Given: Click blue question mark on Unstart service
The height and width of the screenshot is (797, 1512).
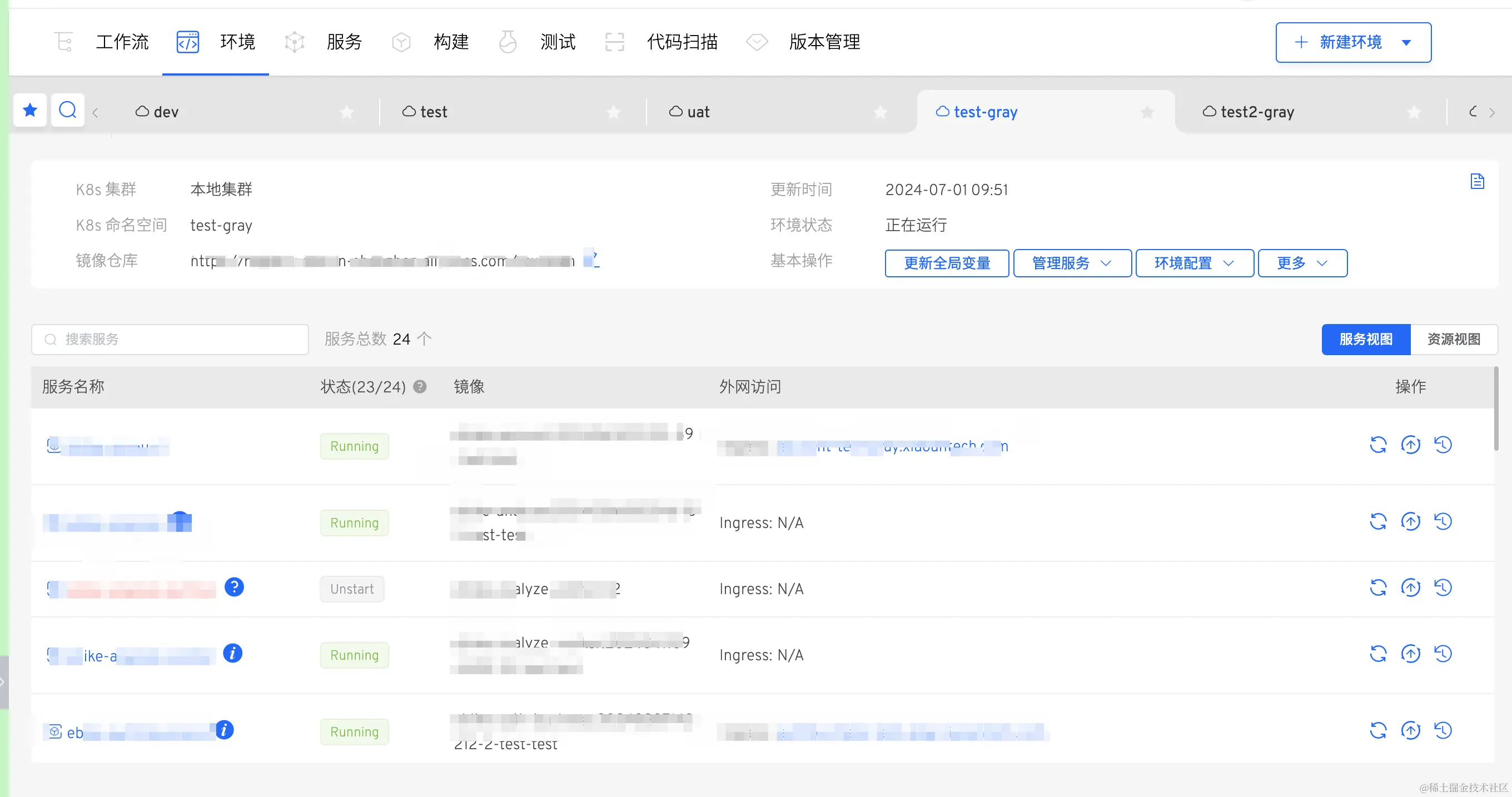Looking at the screenshot, I should [233, 587].
